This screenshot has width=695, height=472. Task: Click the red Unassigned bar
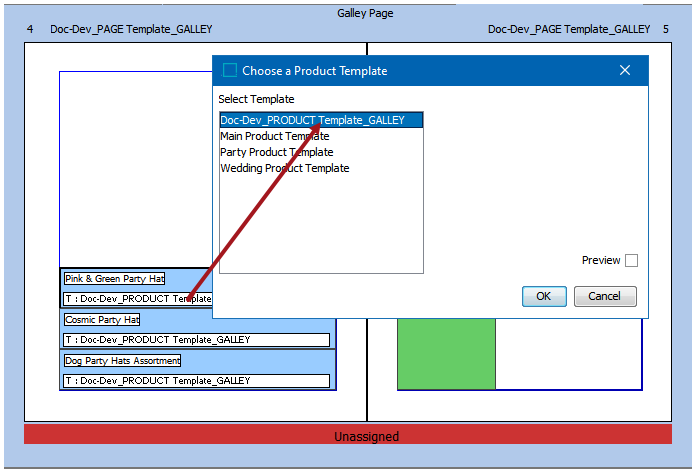[x=348, y=434]
